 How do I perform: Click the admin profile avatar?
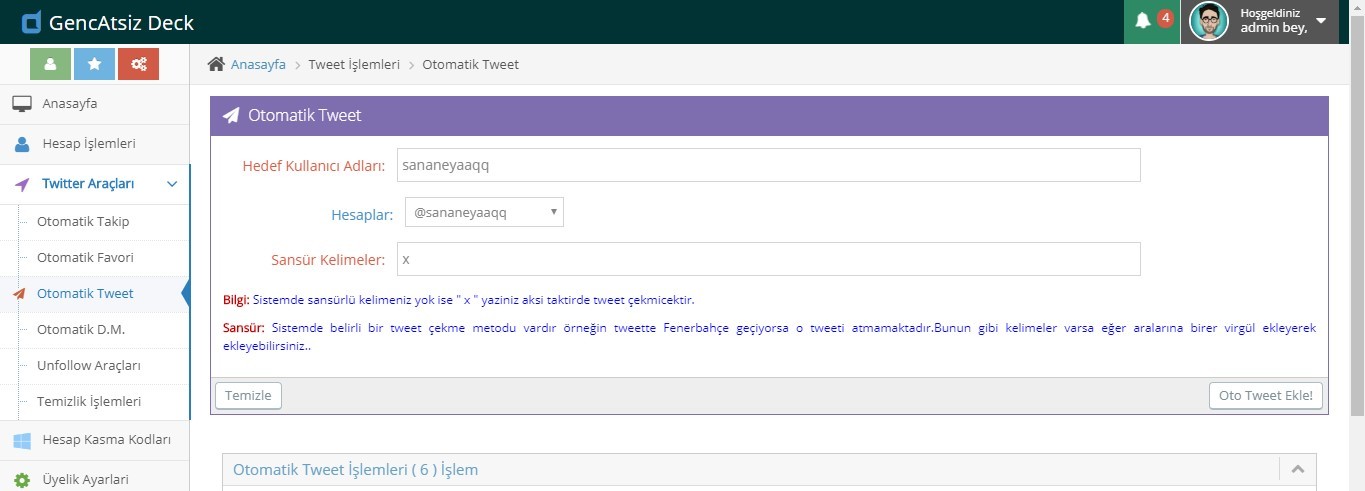coord(1208,22)
